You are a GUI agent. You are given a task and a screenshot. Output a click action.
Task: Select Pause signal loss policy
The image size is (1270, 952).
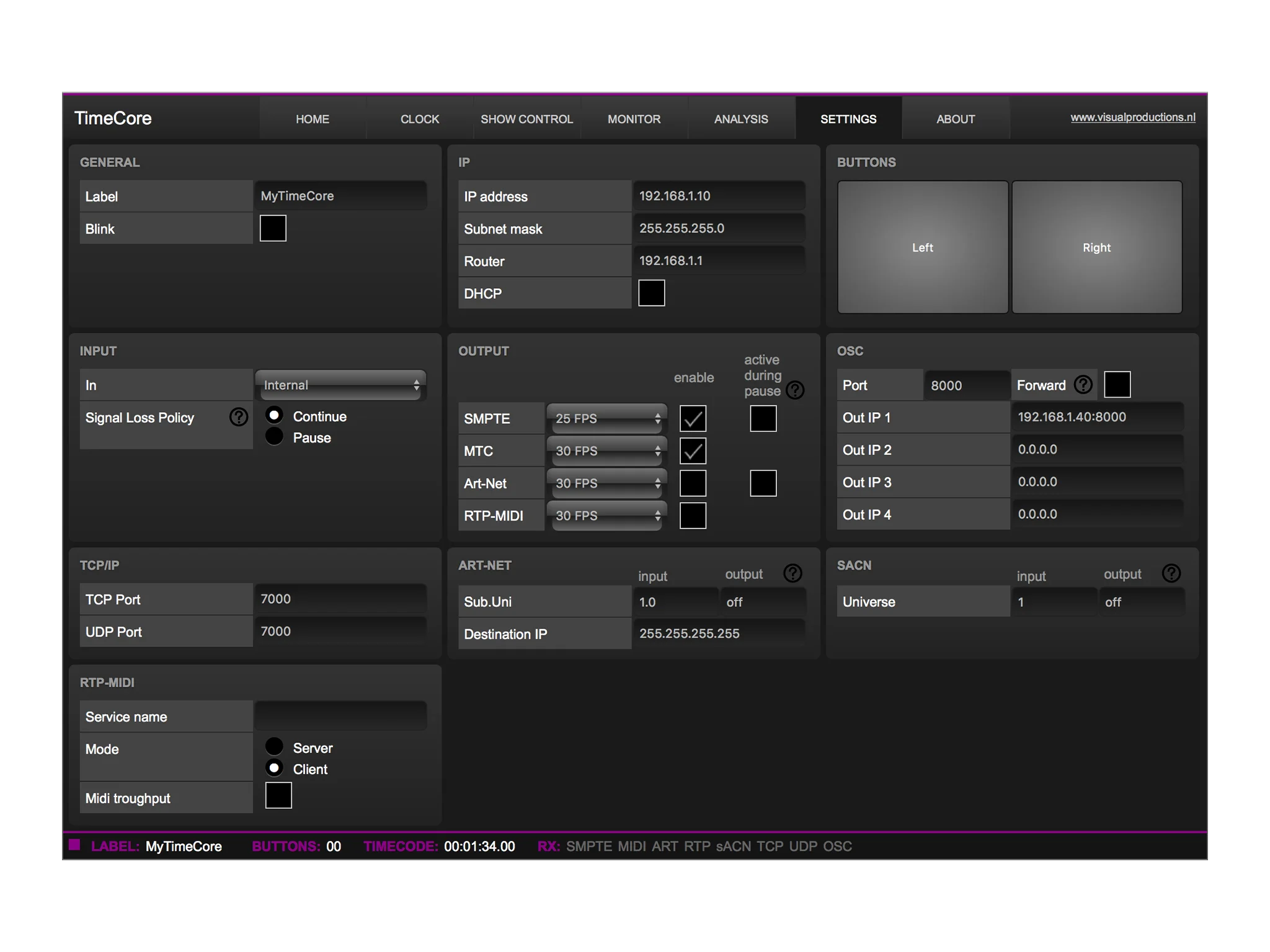tap(274, 437)
